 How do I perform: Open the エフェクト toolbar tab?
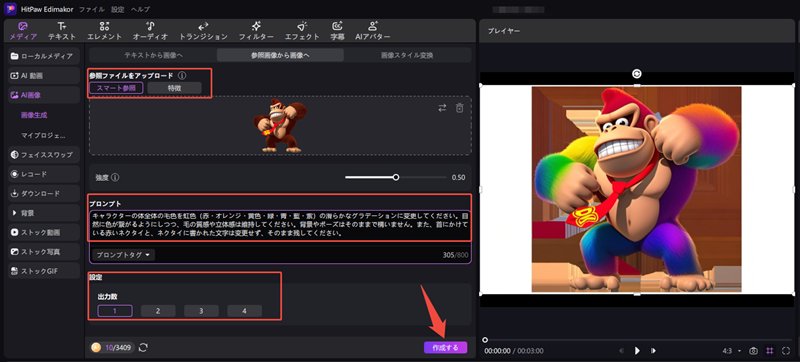point(302,31)
